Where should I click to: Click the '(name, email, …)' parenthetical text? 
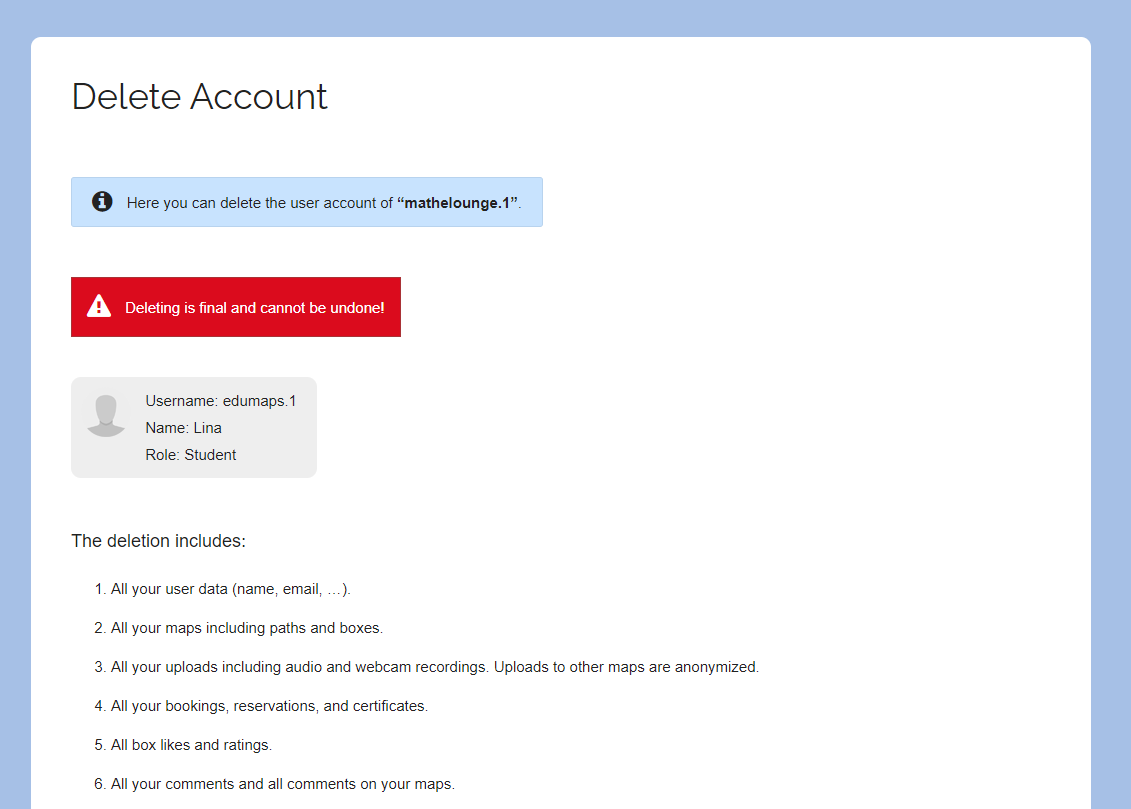[x=291, y=589]
